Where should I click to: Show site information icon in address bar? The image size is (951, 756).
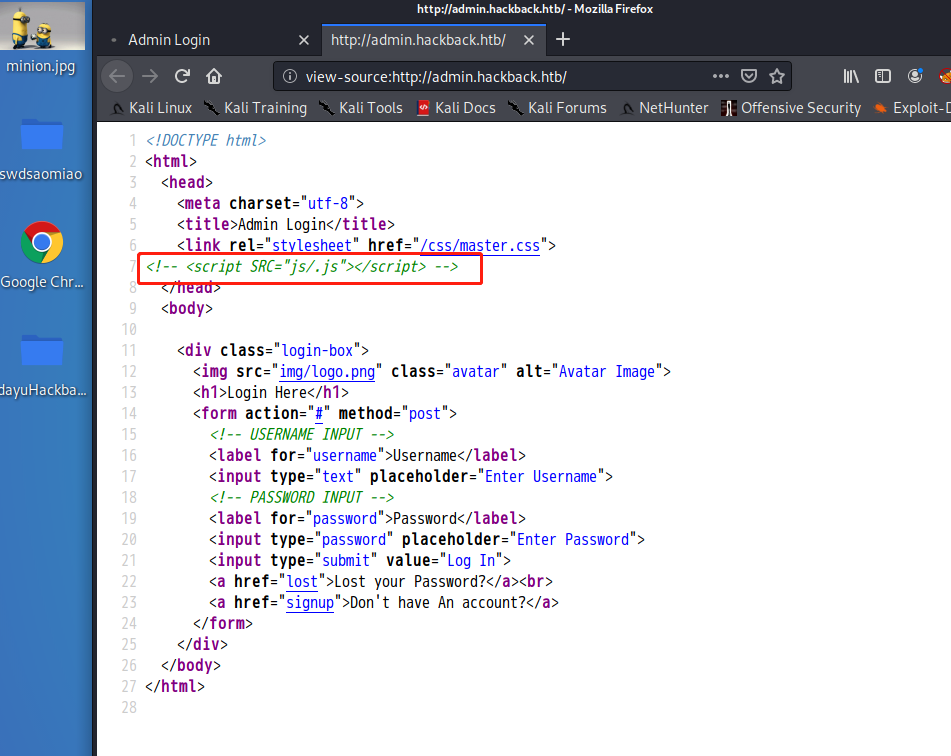(x=290, y=76)
